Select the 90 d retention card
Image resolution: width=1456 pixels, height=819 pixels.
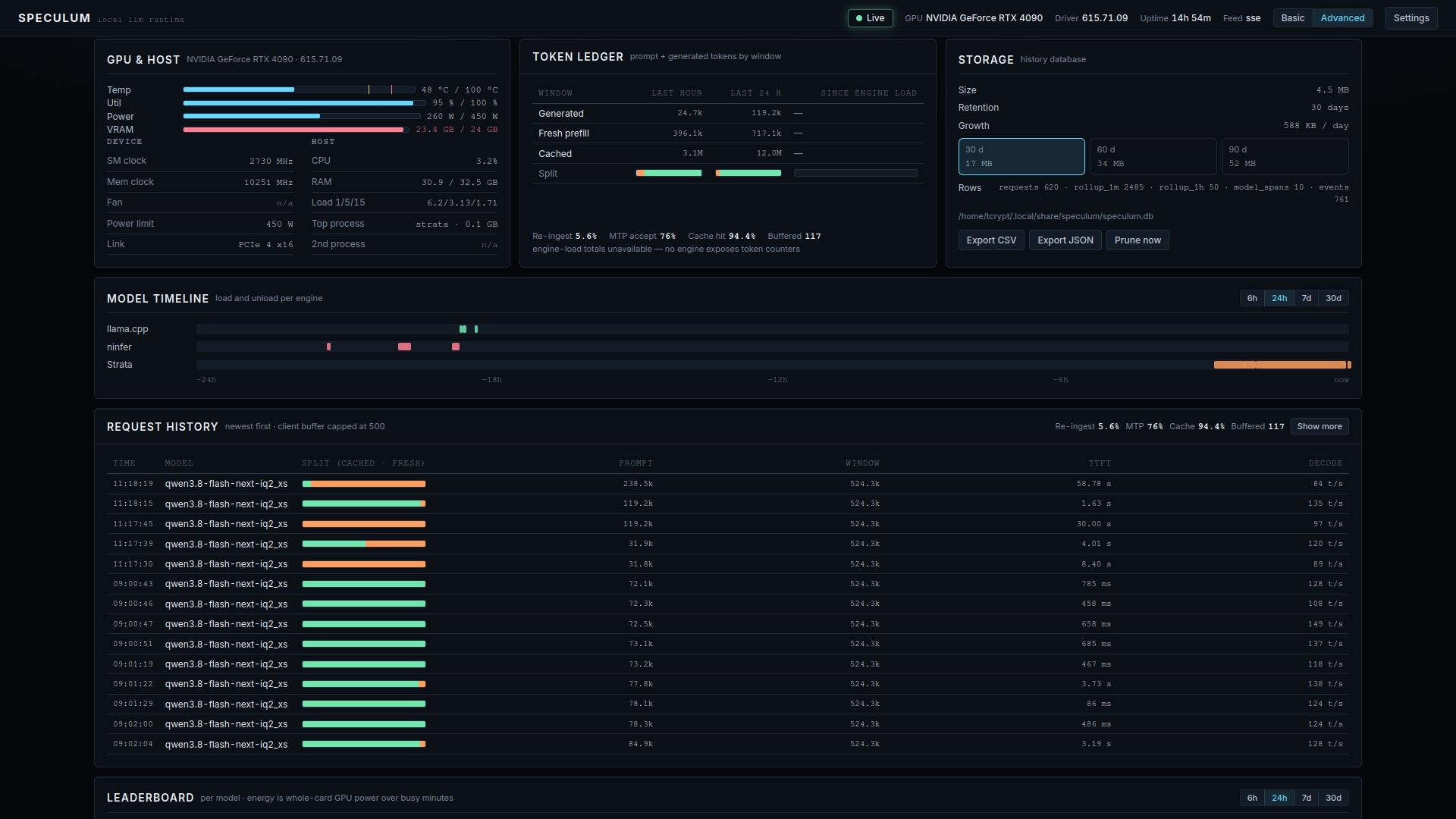pyautogui.click(x=1285, y=157)
